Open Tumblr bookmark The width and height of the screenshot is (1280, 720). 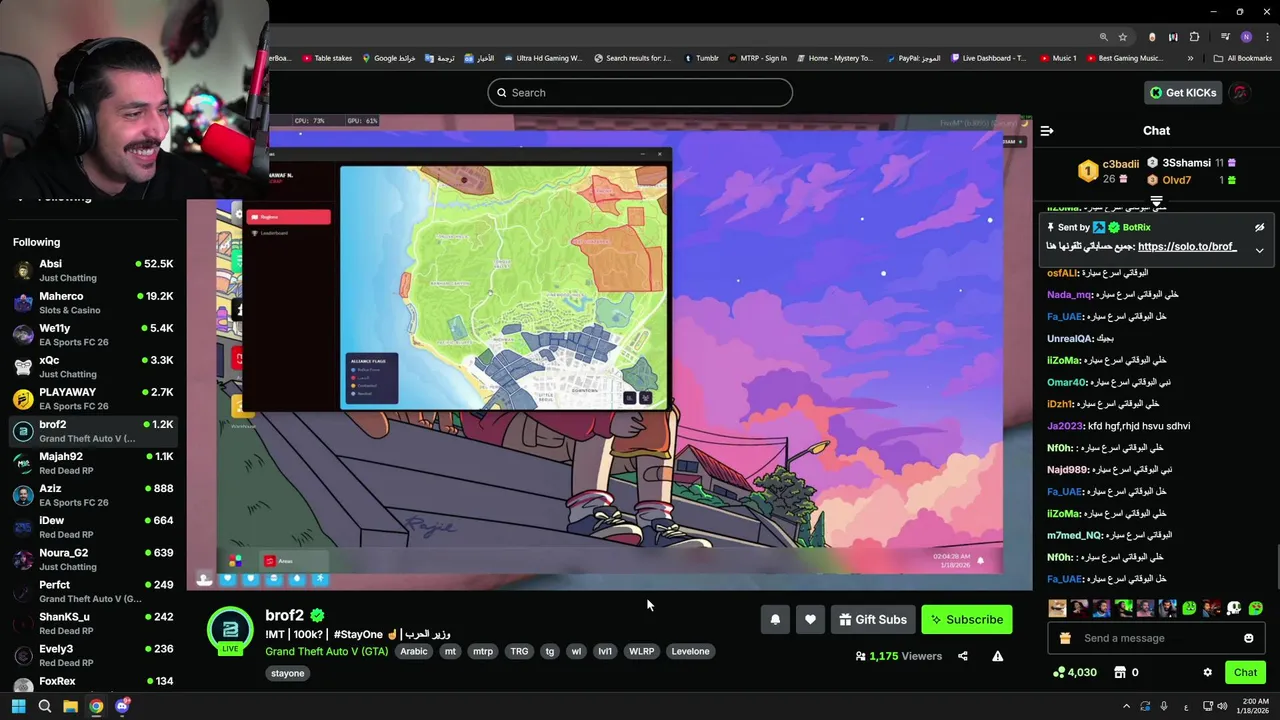pyautogui.click(x=701, y=58)
